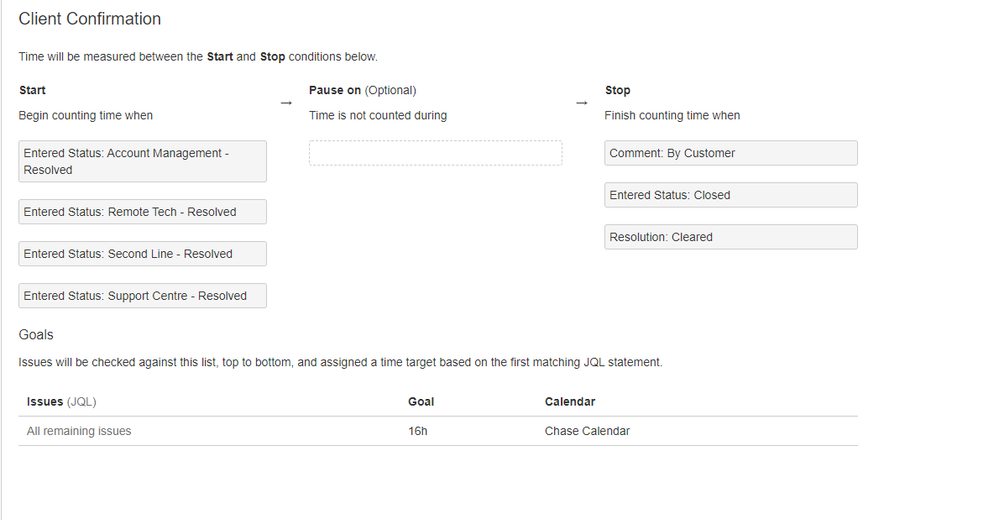
Task: Click the Stop column label
Action: pyautogui.click(x=617, y=90)
